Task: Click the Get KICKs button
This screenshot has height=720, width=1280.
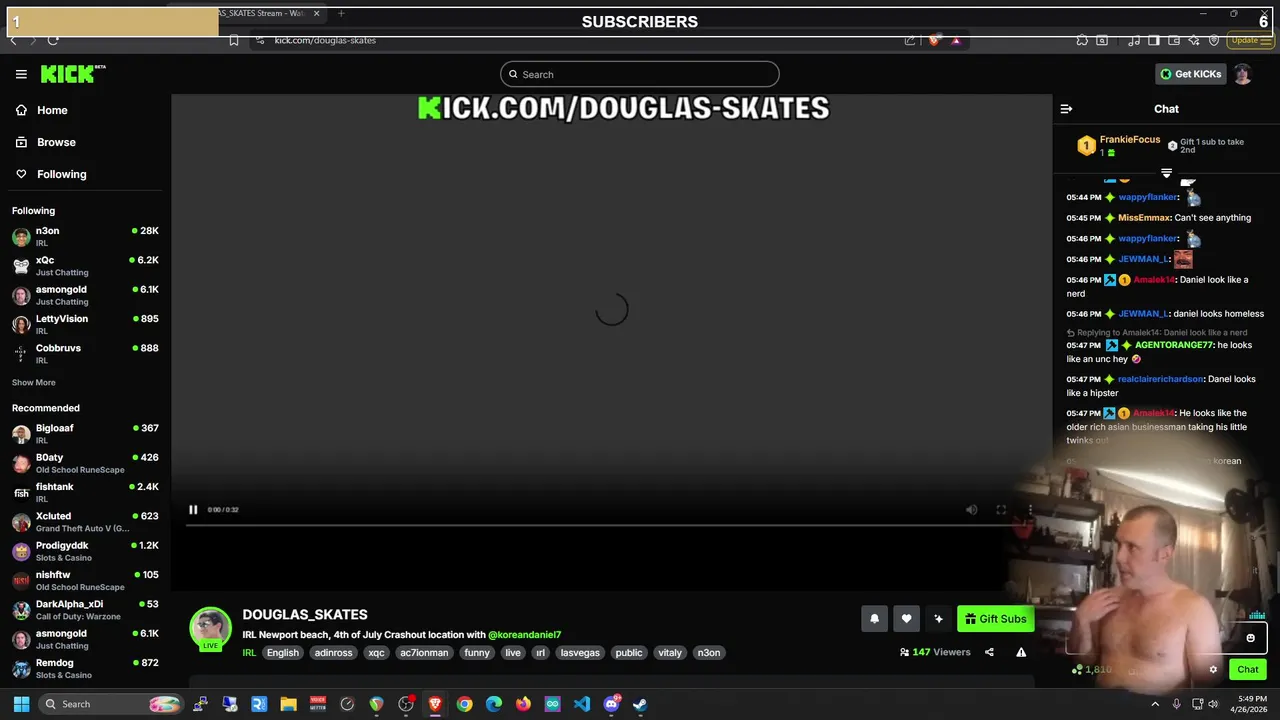Action: tap(1190, 74)
